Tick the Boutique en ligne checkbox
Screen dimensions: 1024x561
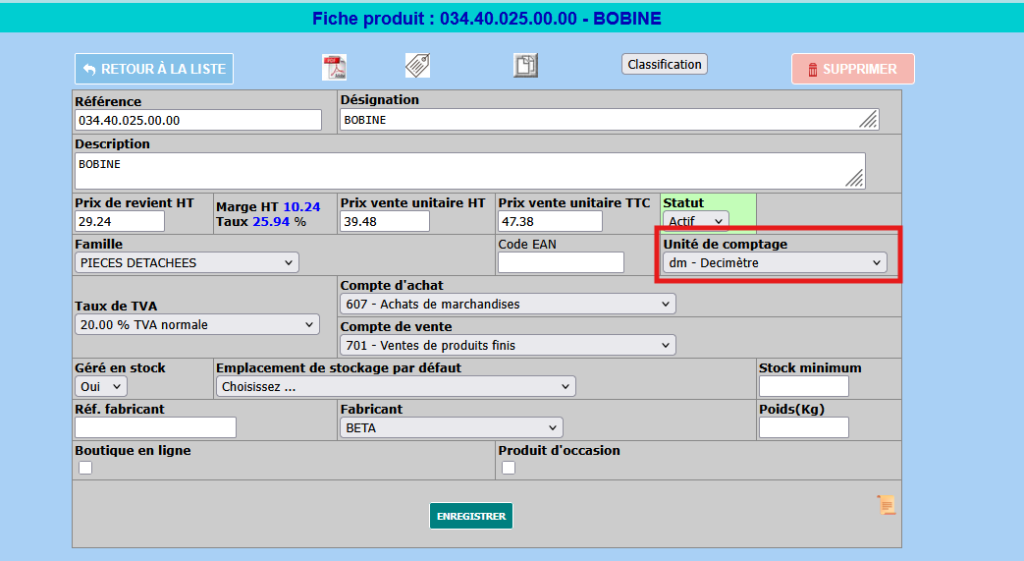click(x=86, y=468)
